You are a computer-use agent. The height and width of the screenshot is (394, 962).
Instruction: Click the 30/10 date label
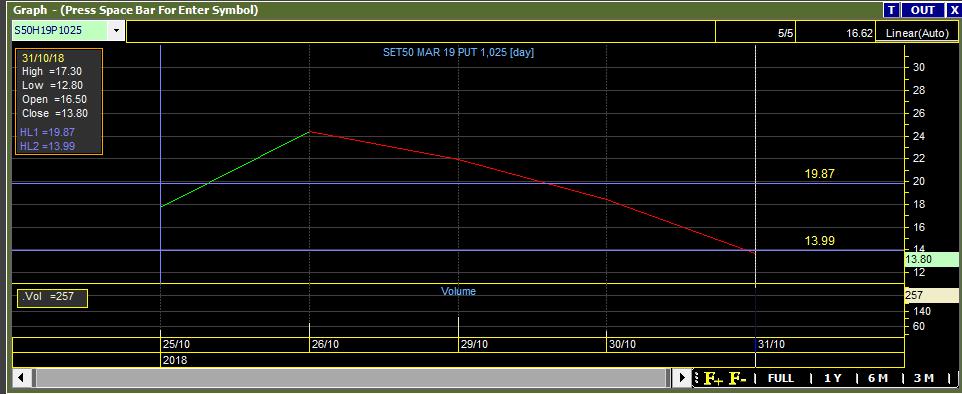[x=622, y=344]
